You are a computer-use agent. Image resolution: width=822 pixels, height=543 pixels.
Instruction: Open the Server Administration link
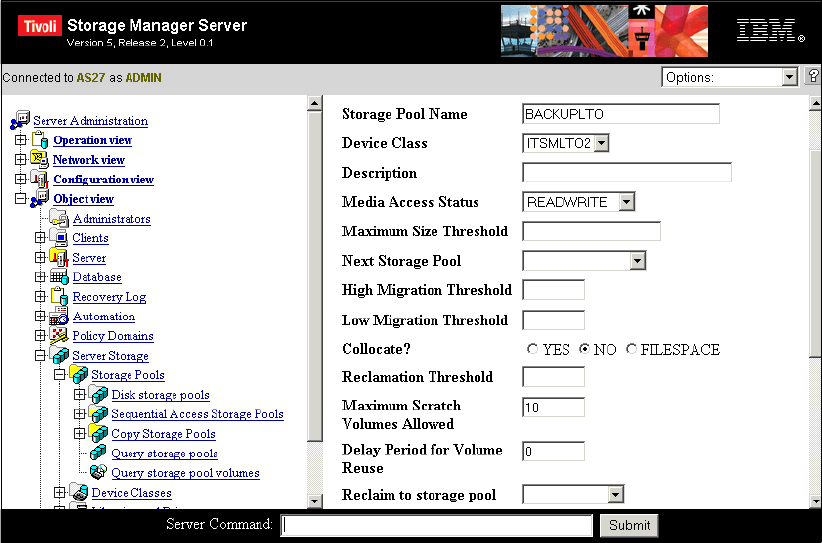(91, 121)
